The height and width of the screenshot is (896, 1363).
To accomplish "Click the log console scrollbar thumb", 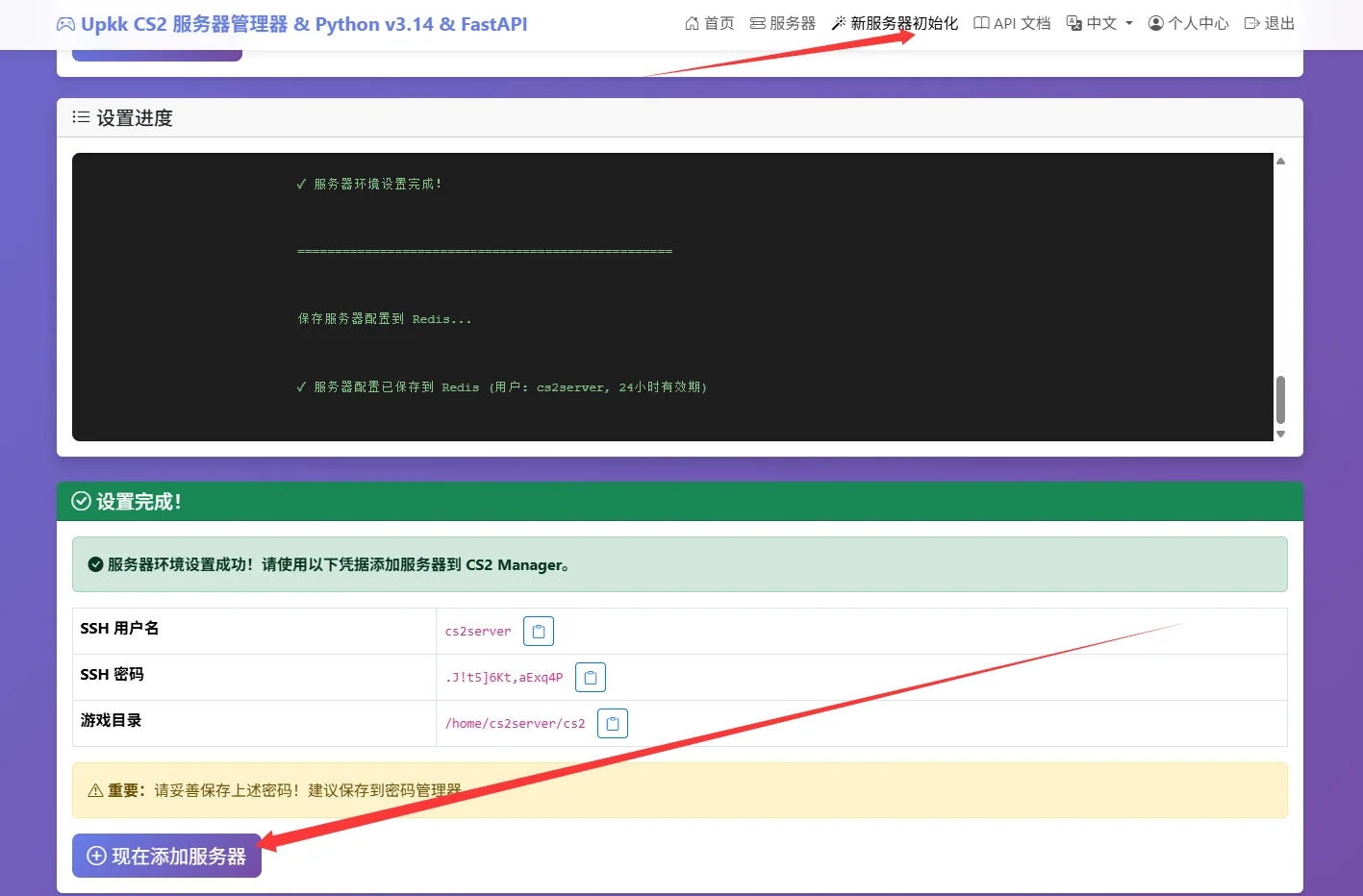I will pos(1280,399).
